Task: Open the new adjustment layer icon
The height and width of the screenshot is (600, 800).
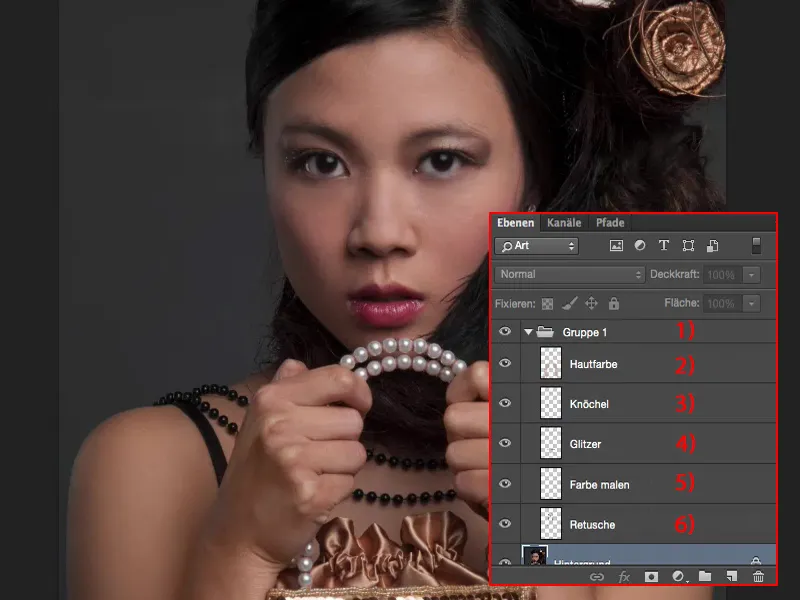Action: [x=677, y=577]
